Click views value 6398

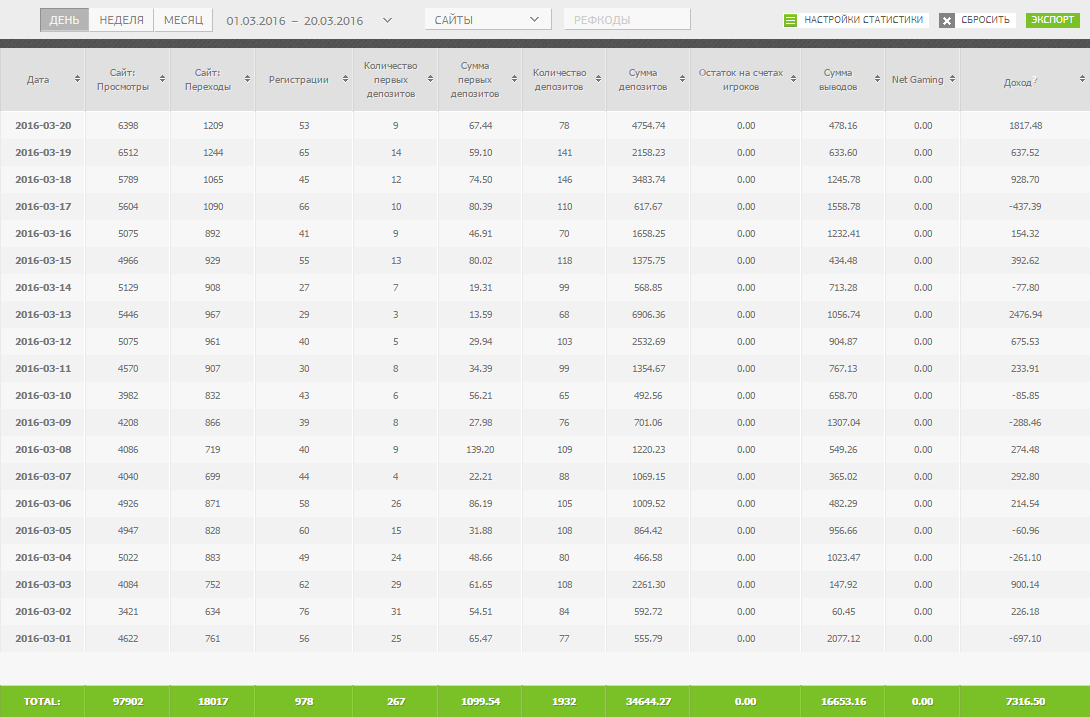128,125
